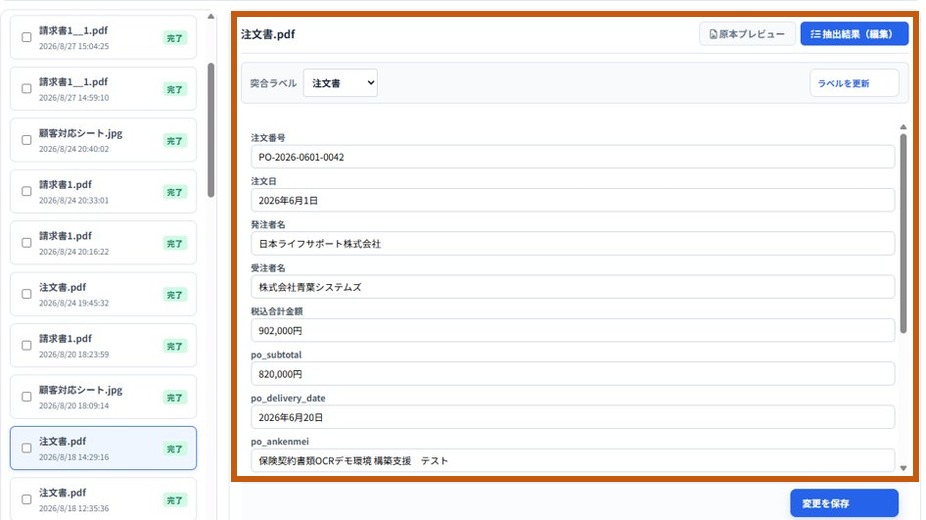Click the 完了 badge on 請求書1__1.pdf 15:04:25

pyautogui.click(x=175, y=38)
